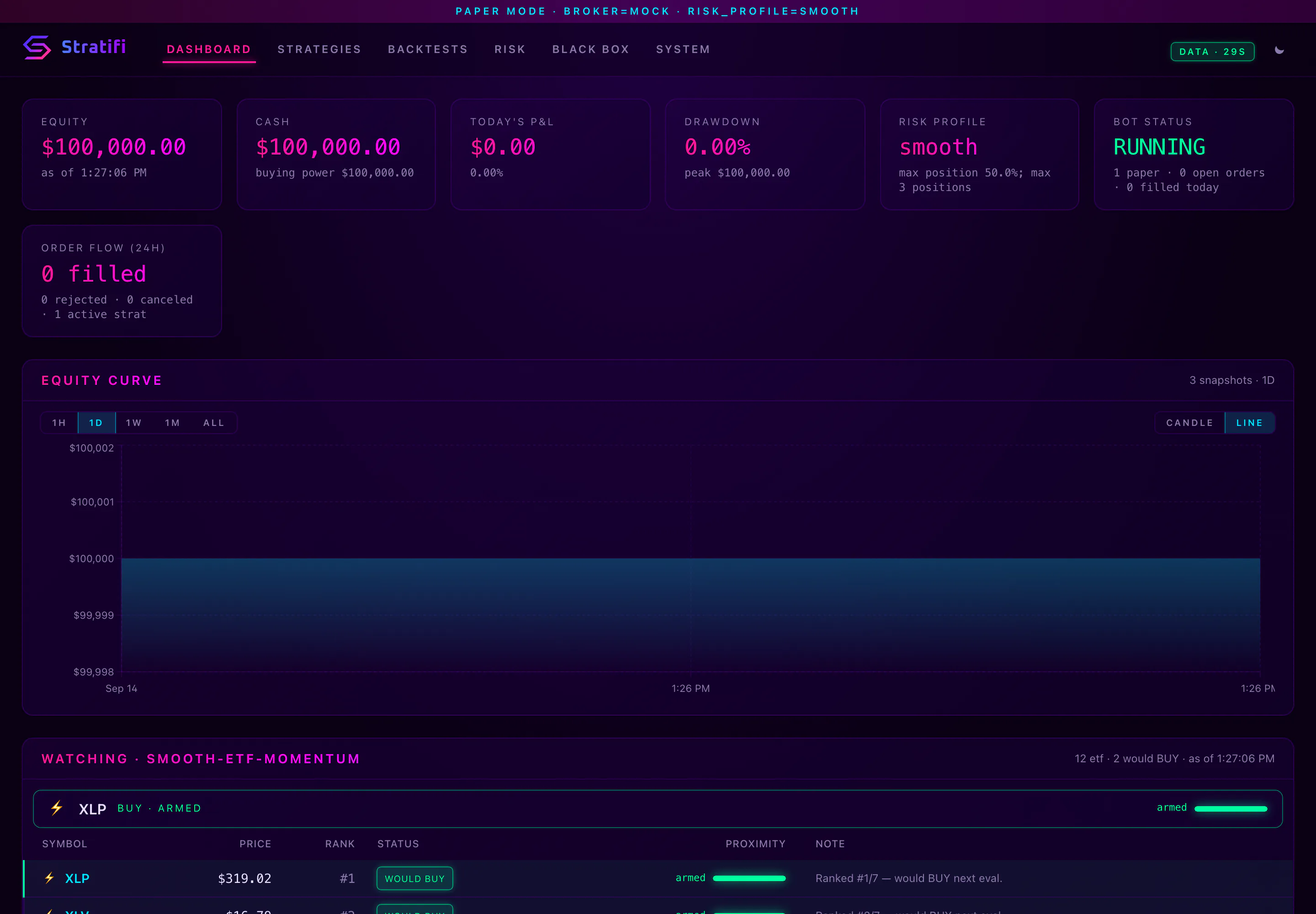Select the 1M equity curve range
Screen dimensions: 1316x914
pos(172,423)
